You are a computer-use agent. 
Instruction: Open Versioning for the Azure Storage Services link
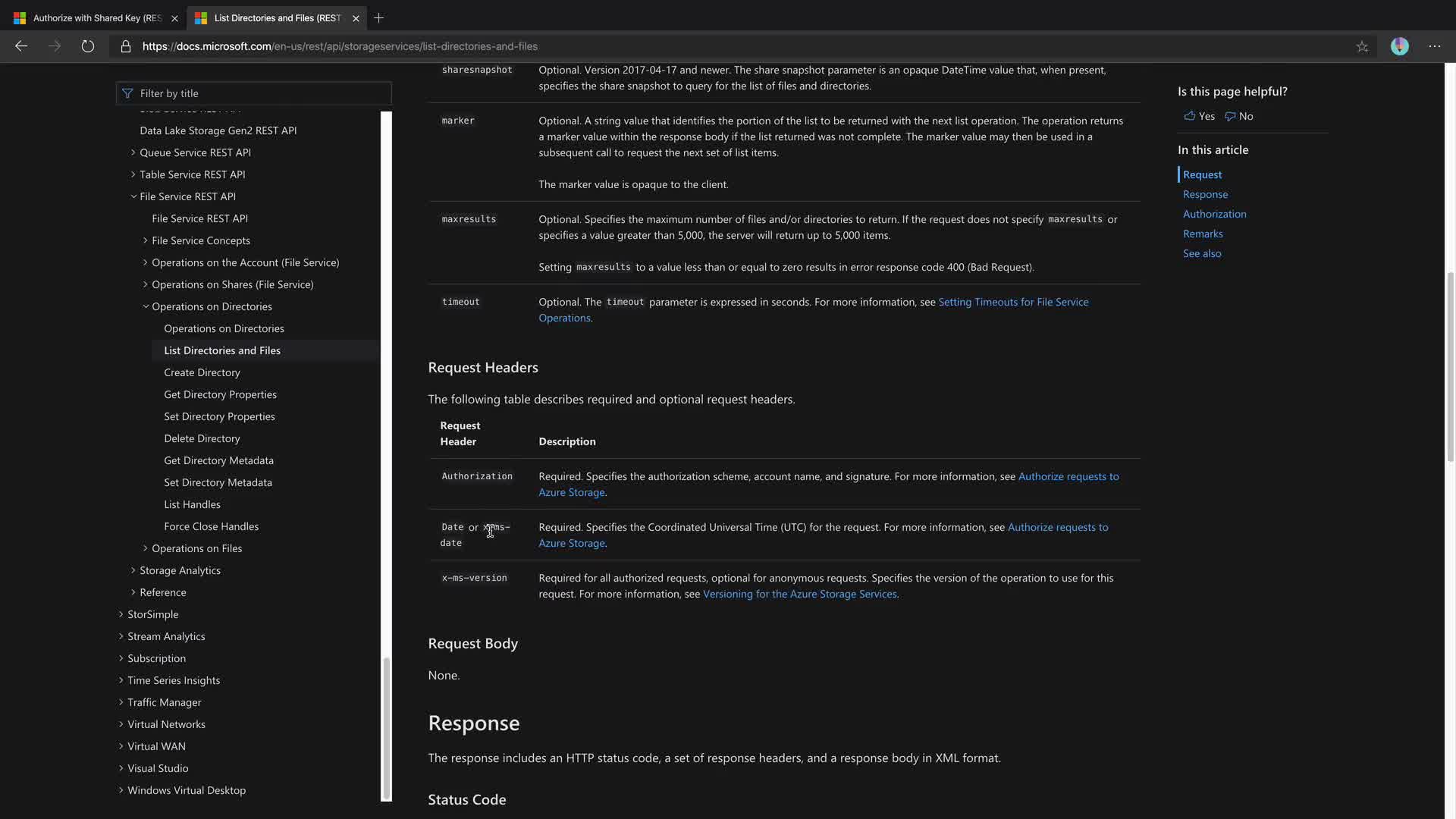tap(799, 594)
